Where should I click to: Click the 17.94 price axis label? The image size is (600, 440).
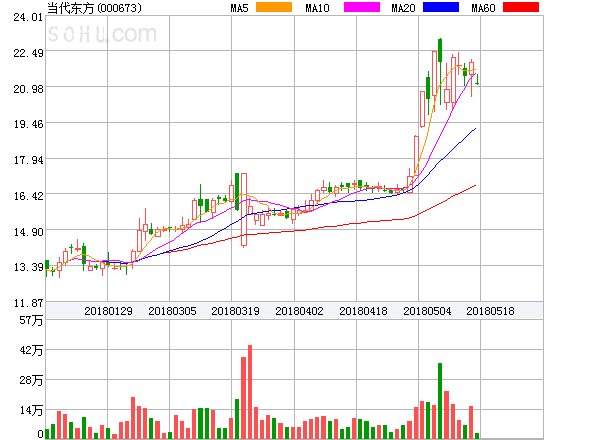[28, 160]
